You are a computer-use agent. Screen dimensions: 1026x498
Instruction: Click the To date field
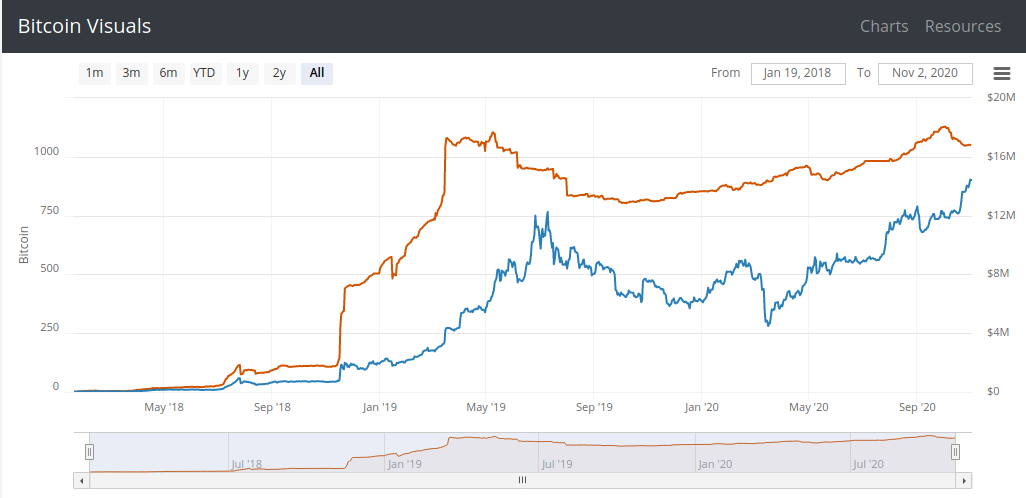coord(925,73)
